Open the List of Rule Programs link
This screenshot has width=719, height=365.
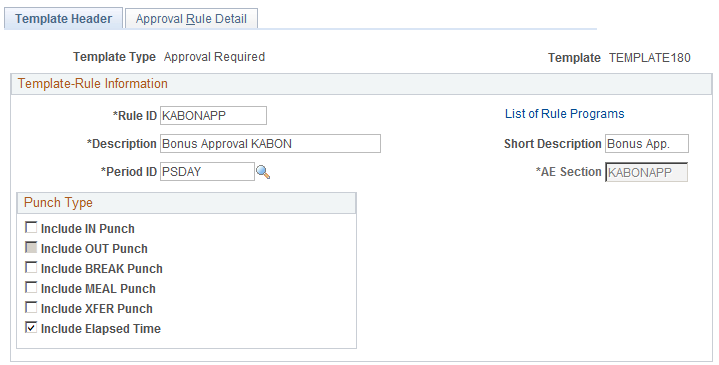tap(564, 114)
